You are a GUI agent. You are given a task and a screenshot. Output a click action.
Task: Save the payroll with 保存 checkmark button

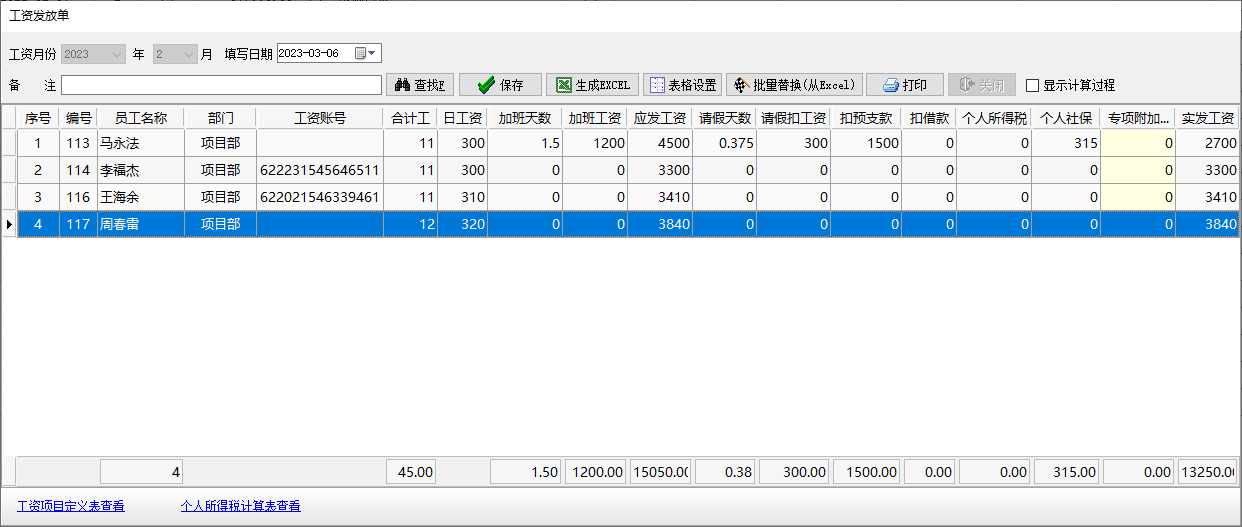(500, 85)
